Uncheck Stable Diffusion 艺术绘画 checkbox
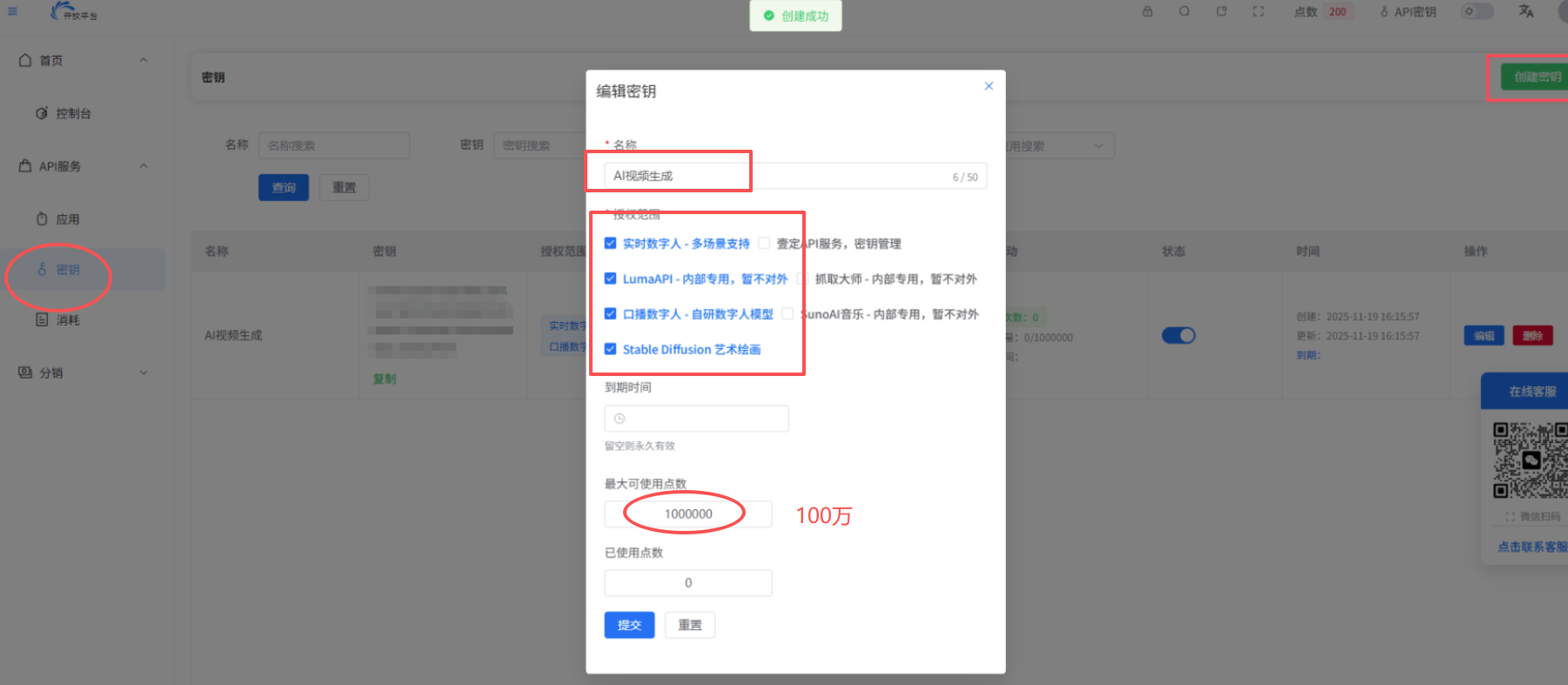This screenshot has height=685, width=1568. [x=611, y=349]
